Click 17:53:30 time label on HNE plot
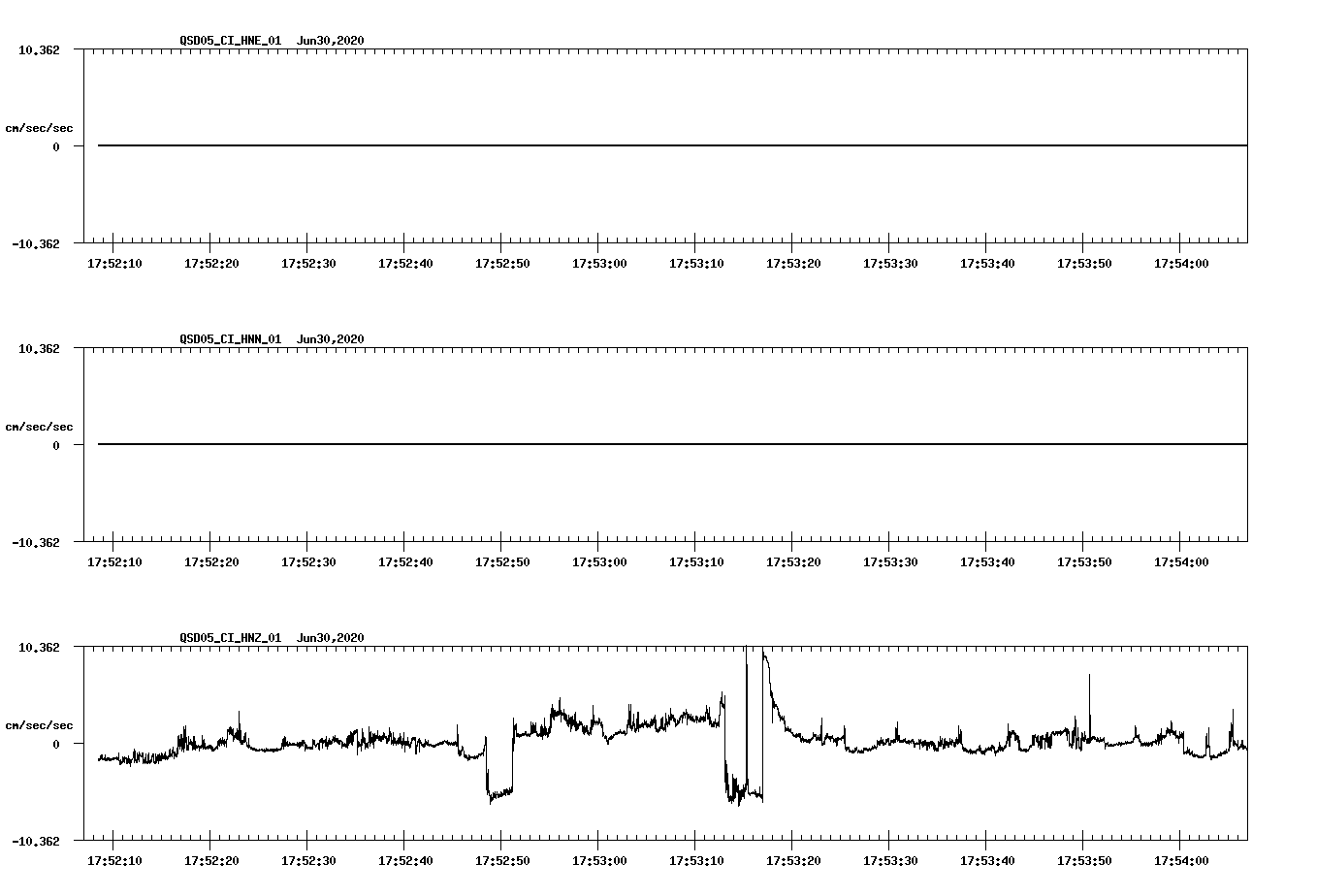Viewport: 1317px width, 896px height. tap(890, 264)
